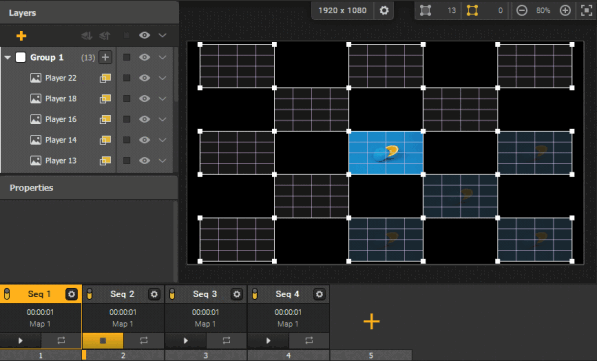Select the blue highlighted canvas tile

[386, 153]
